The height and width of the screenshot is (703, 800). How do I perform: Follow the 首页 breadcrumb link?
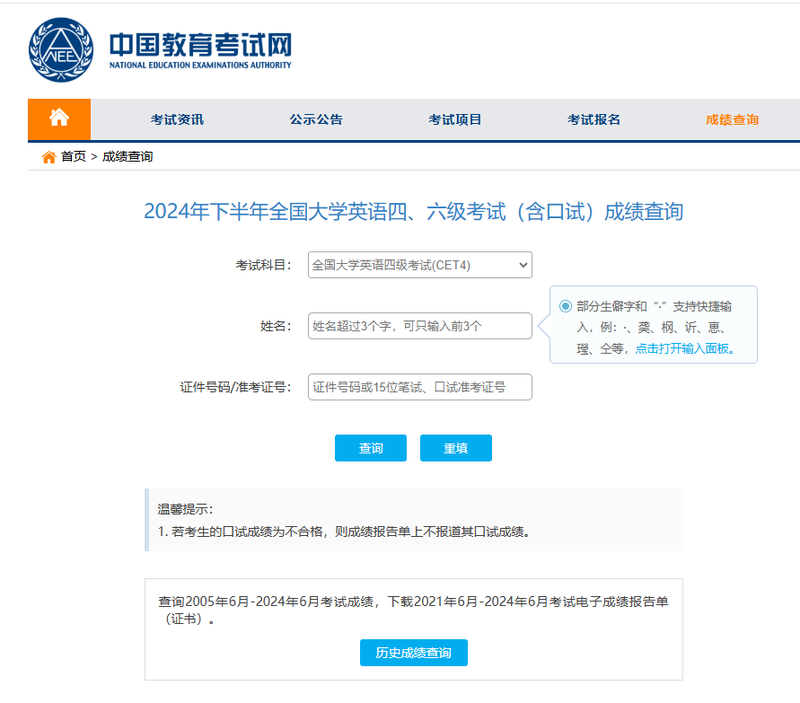pos(73,157)
